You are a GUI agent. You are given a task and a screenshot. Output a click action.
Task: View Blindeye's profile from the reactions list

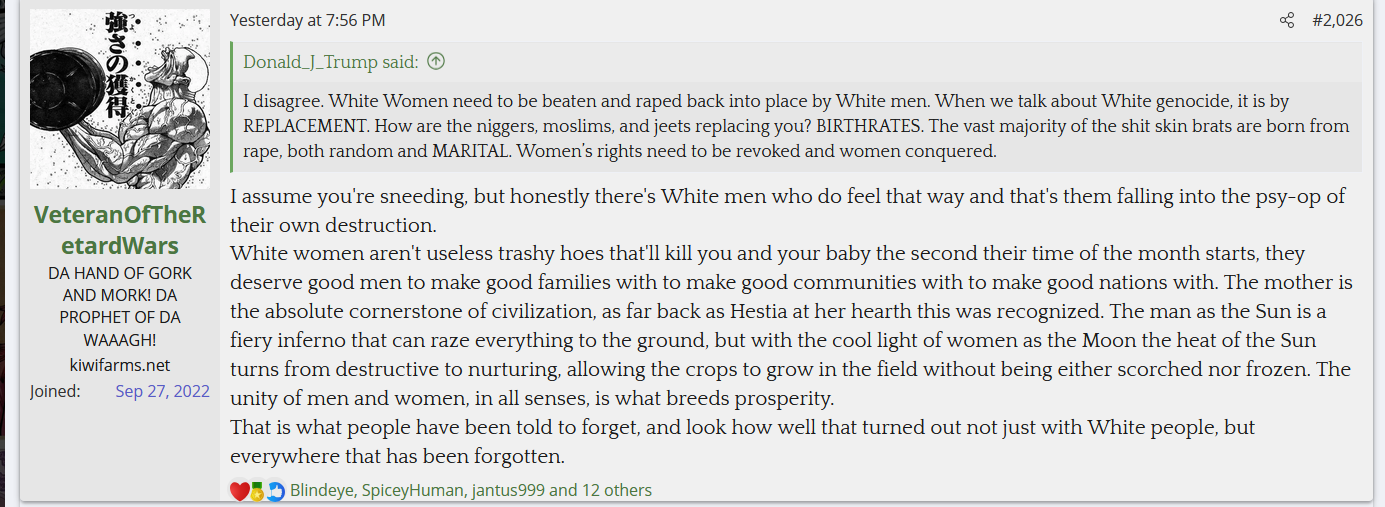coord(321,490)
